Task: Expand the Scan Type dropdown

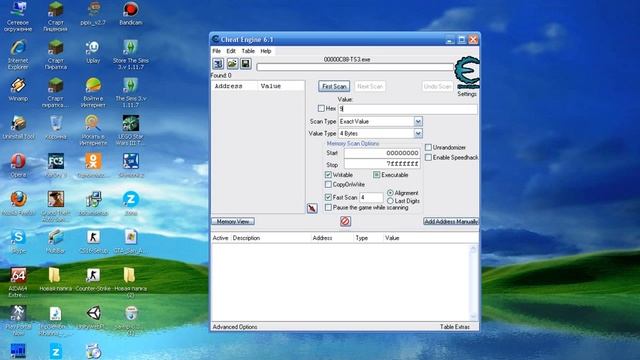Action: [x=418, y=121]
